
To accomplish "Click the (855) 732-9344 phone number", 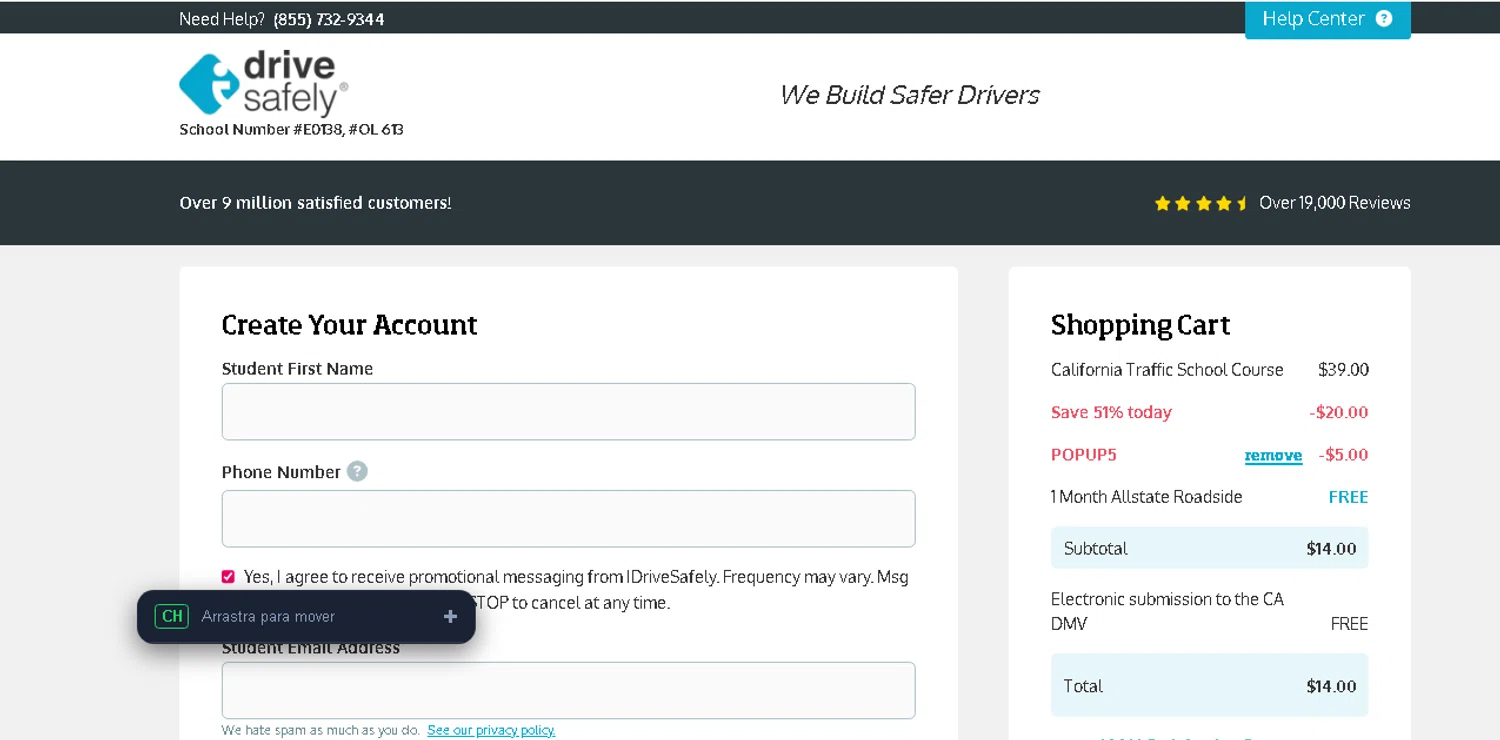I will (329, 19).
